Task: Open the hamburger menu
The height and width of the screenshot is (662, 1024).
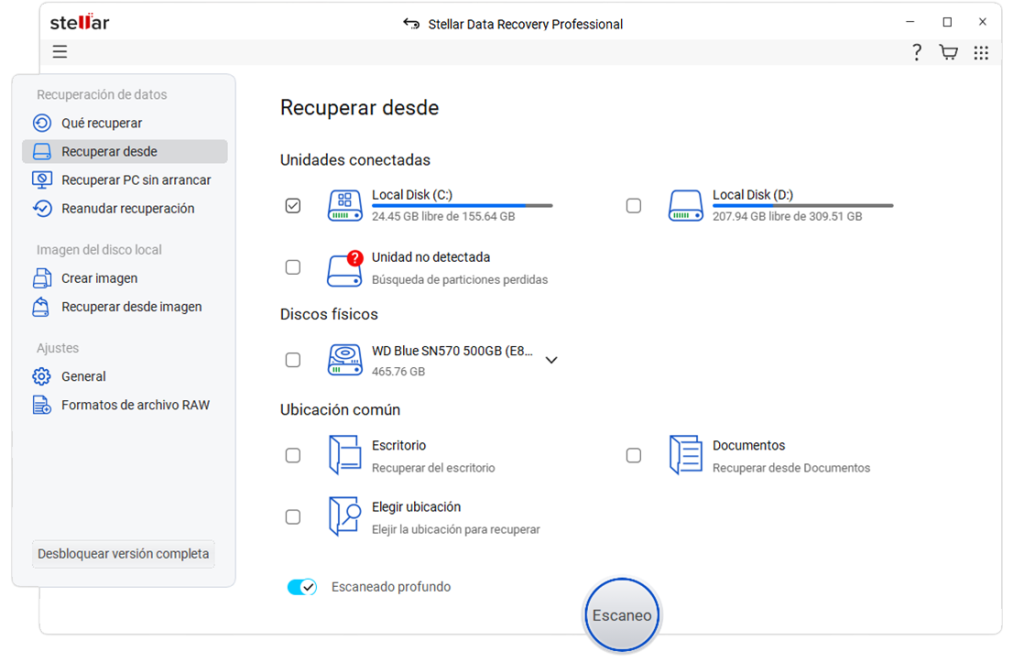Action: click(x=59, y=52)
